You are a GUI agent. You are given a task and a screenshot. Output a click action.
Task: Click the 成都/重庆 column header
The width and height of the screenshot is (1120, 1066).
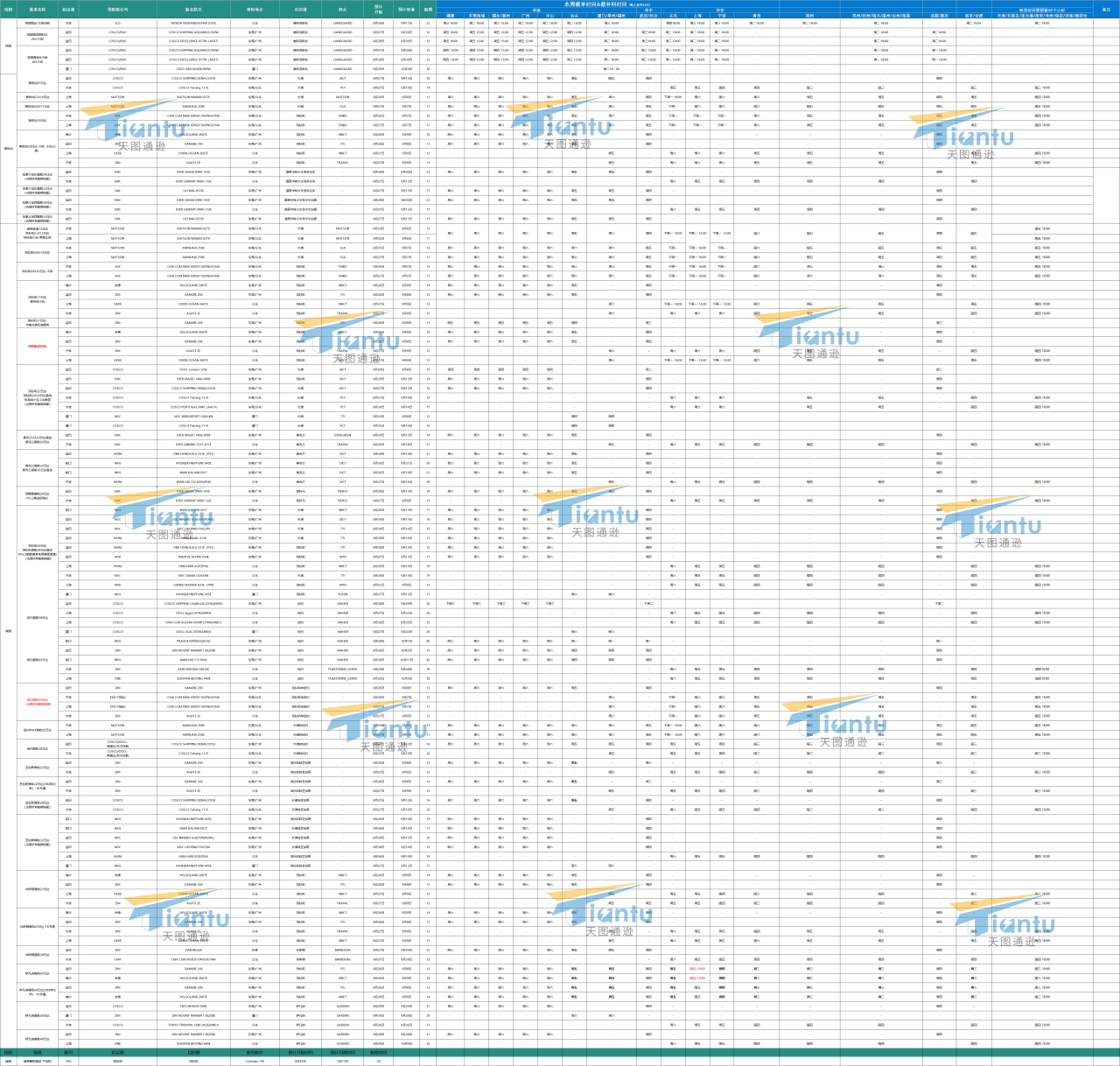point(940,16)
